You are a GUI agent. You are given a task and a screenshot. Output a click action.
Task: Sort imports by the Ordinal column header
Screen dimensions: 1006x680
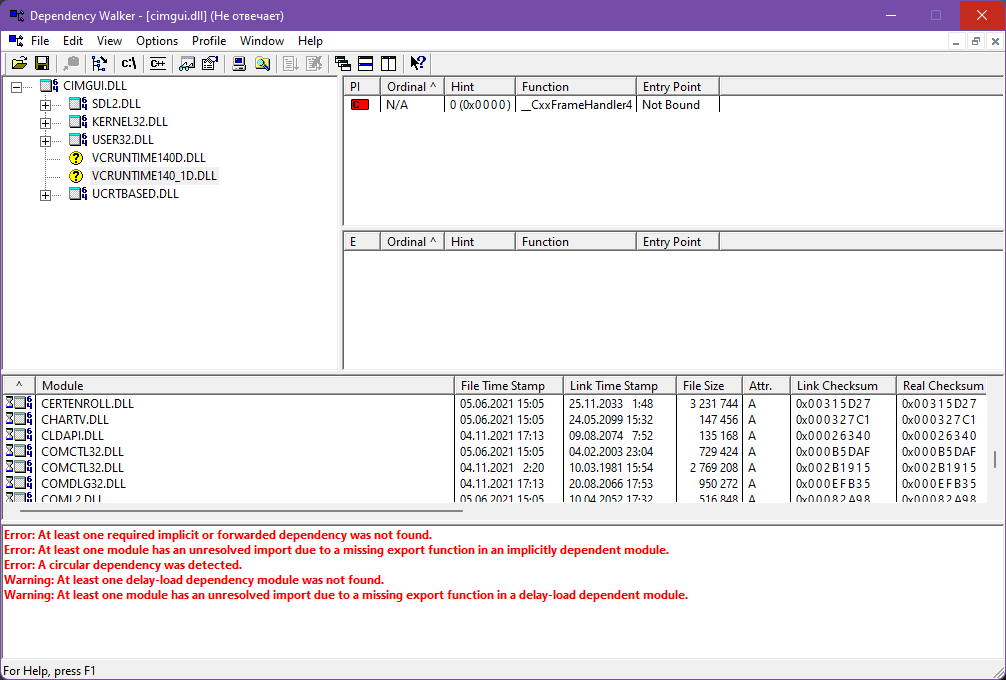[411, 86]
